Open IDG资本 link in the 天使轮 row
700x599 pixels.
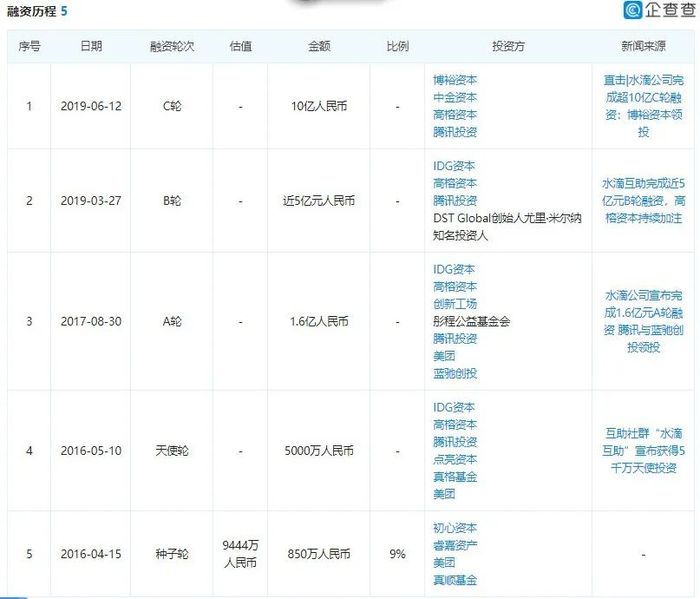click(454, 408)
